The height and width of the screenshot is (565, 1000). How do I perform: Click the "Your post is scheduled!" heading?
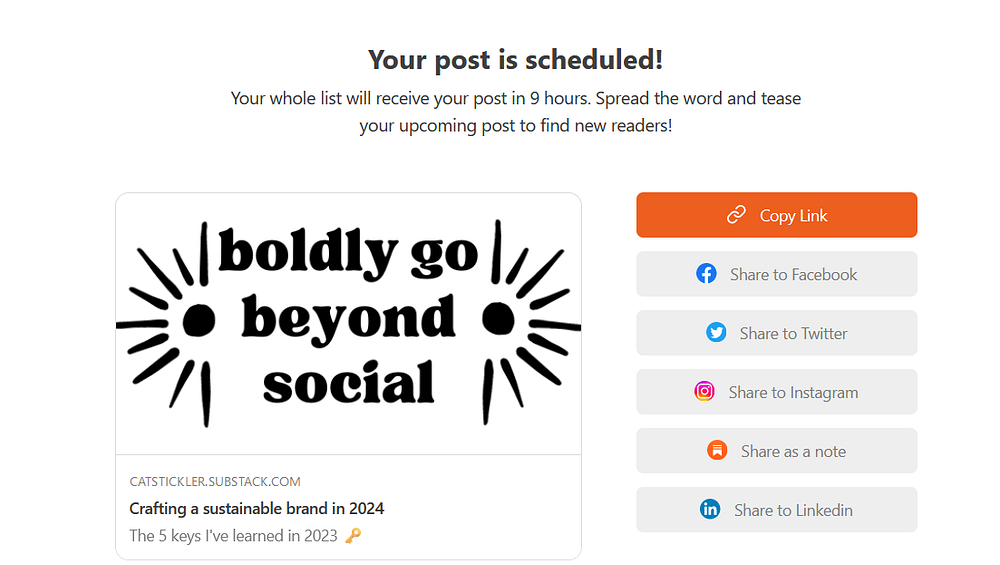[515, 60]
